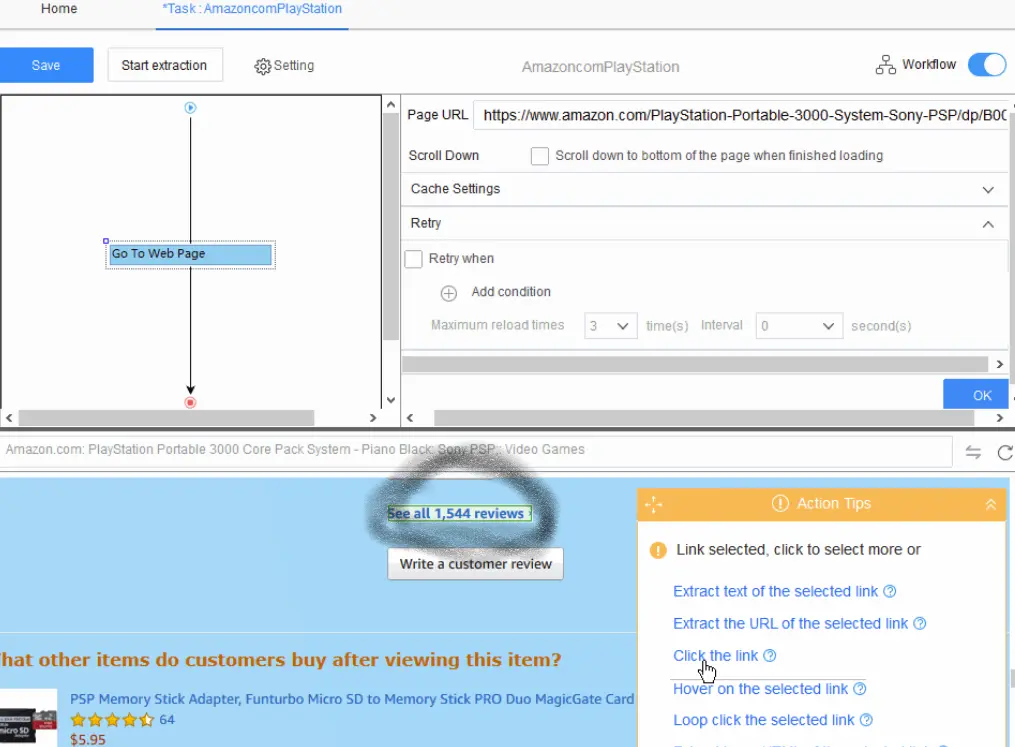Select the AmazoncomPlayStation task tab

pyautogui.click(x=251, y=9)
